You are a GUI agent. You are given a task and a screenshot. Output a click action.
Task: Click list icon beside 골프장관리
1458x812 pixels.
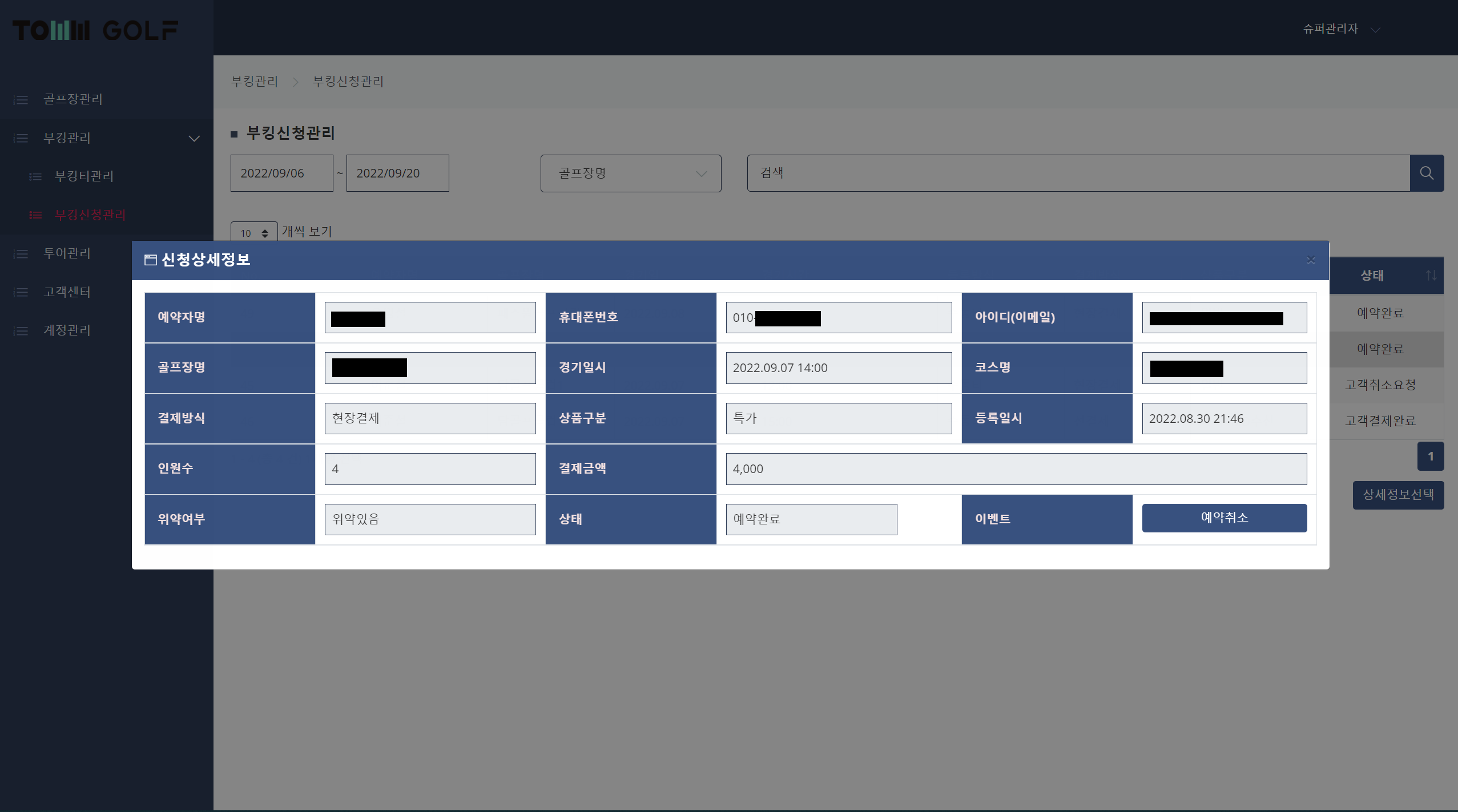point(21,100)
